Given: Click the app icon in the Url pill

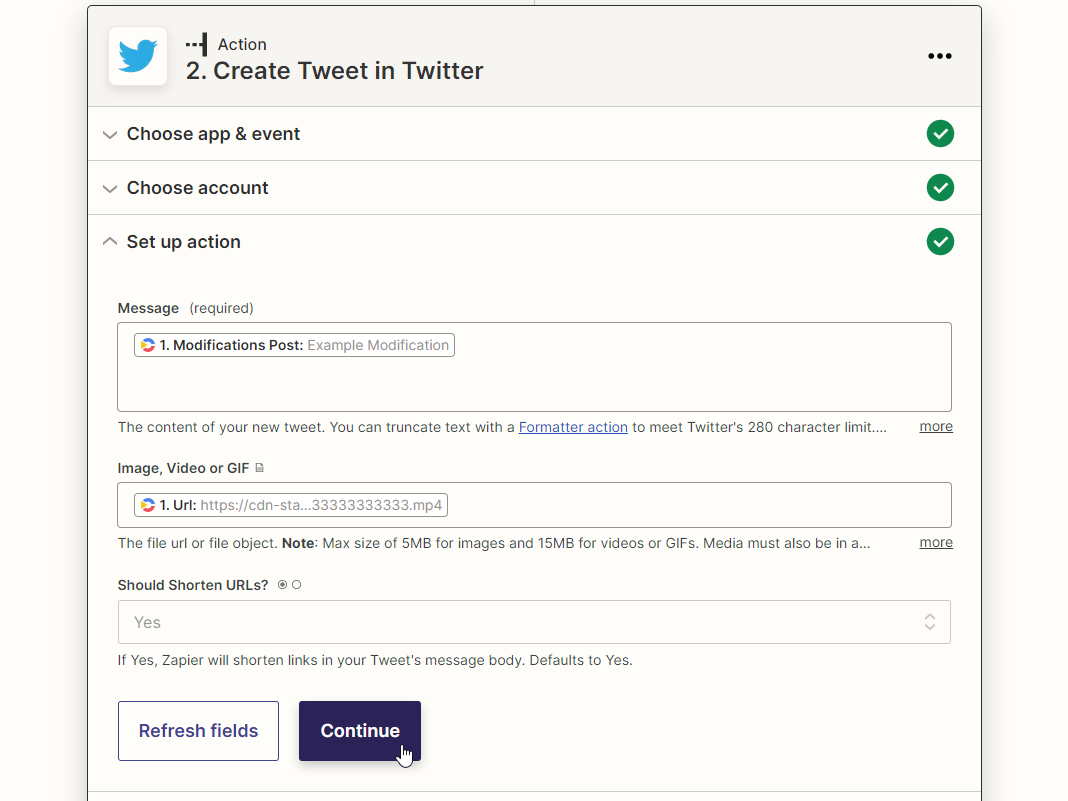Looking at the screenshot, I should tap(148, 505).
